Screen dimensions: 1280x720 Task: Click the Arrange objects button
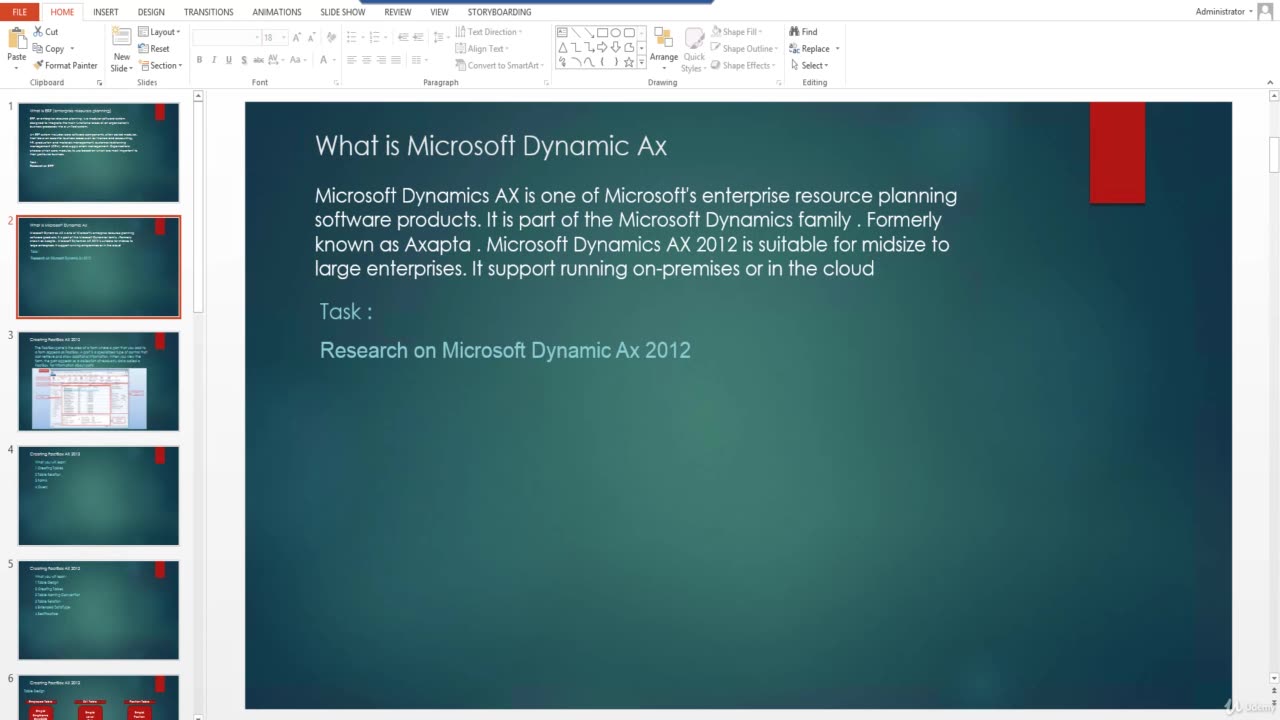(663, 49)
